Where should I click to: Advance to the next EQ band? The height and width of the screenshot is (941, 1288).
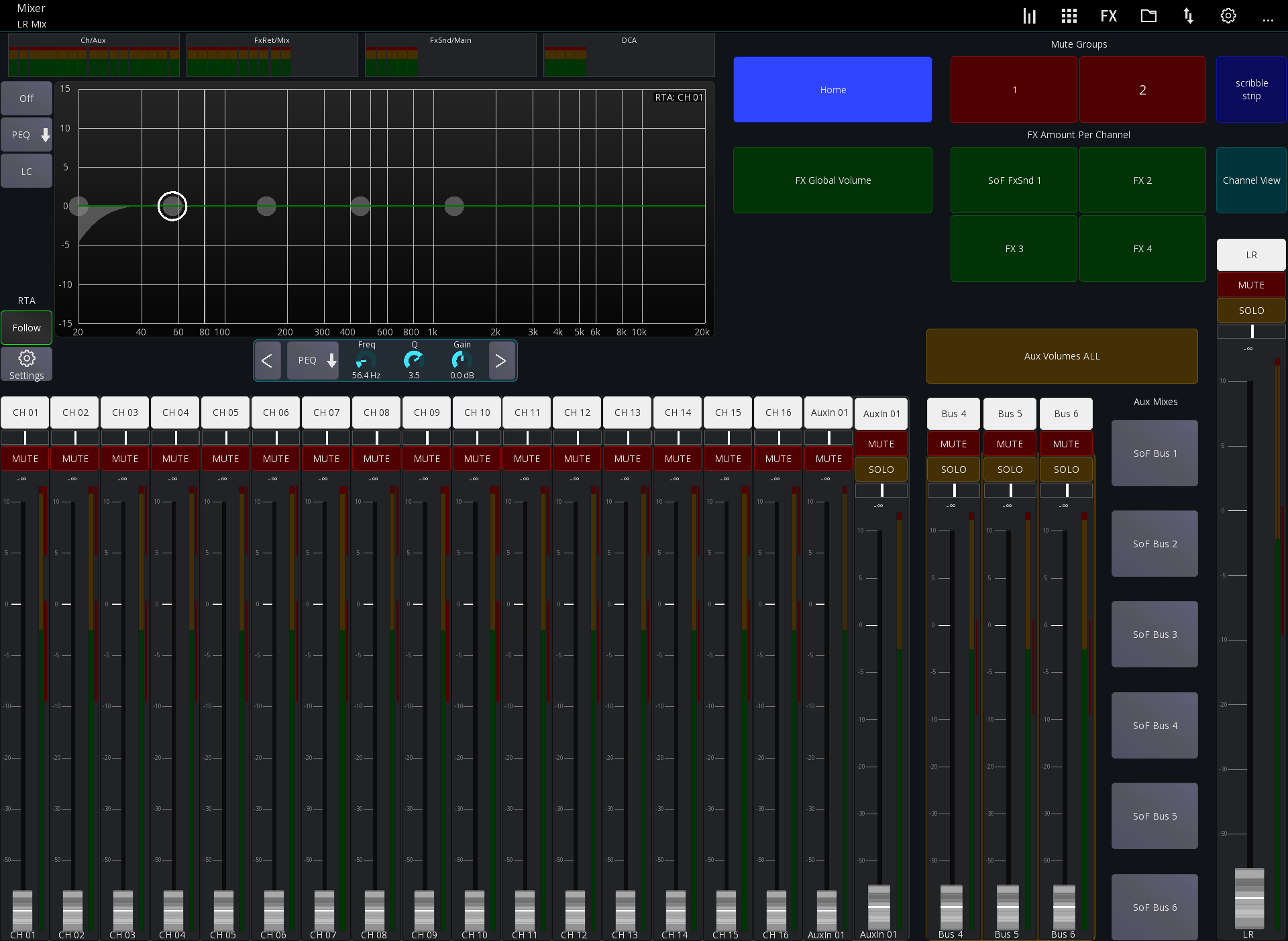pyautogui.click(x=501, y=360)
